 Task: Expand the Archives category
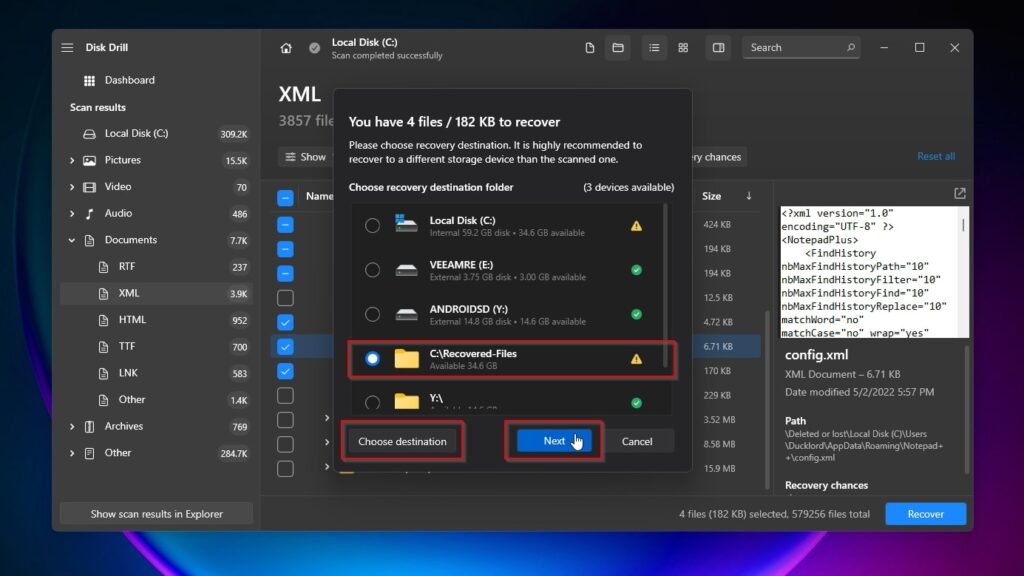pyautogui.click(x=72, y=426)
